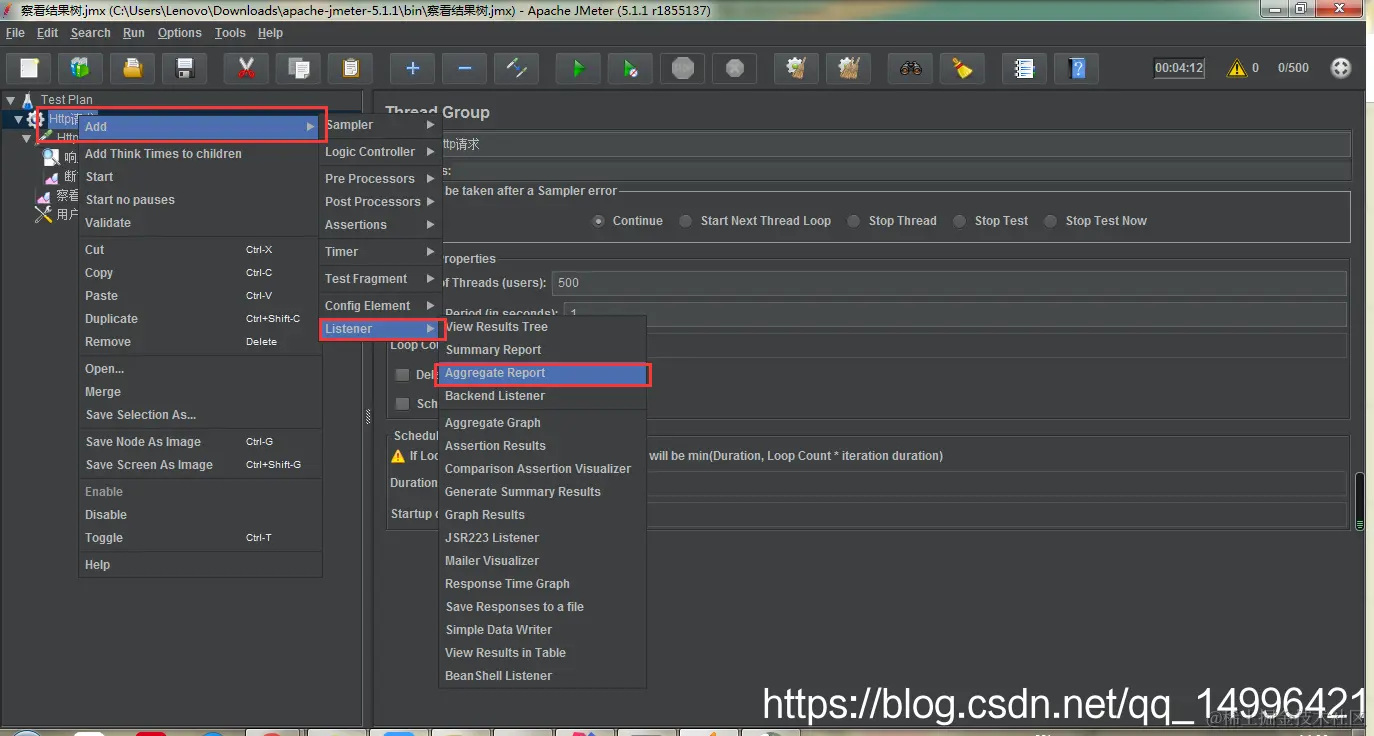Click Start no pauses toolbar icon

(x=630, y=68)
